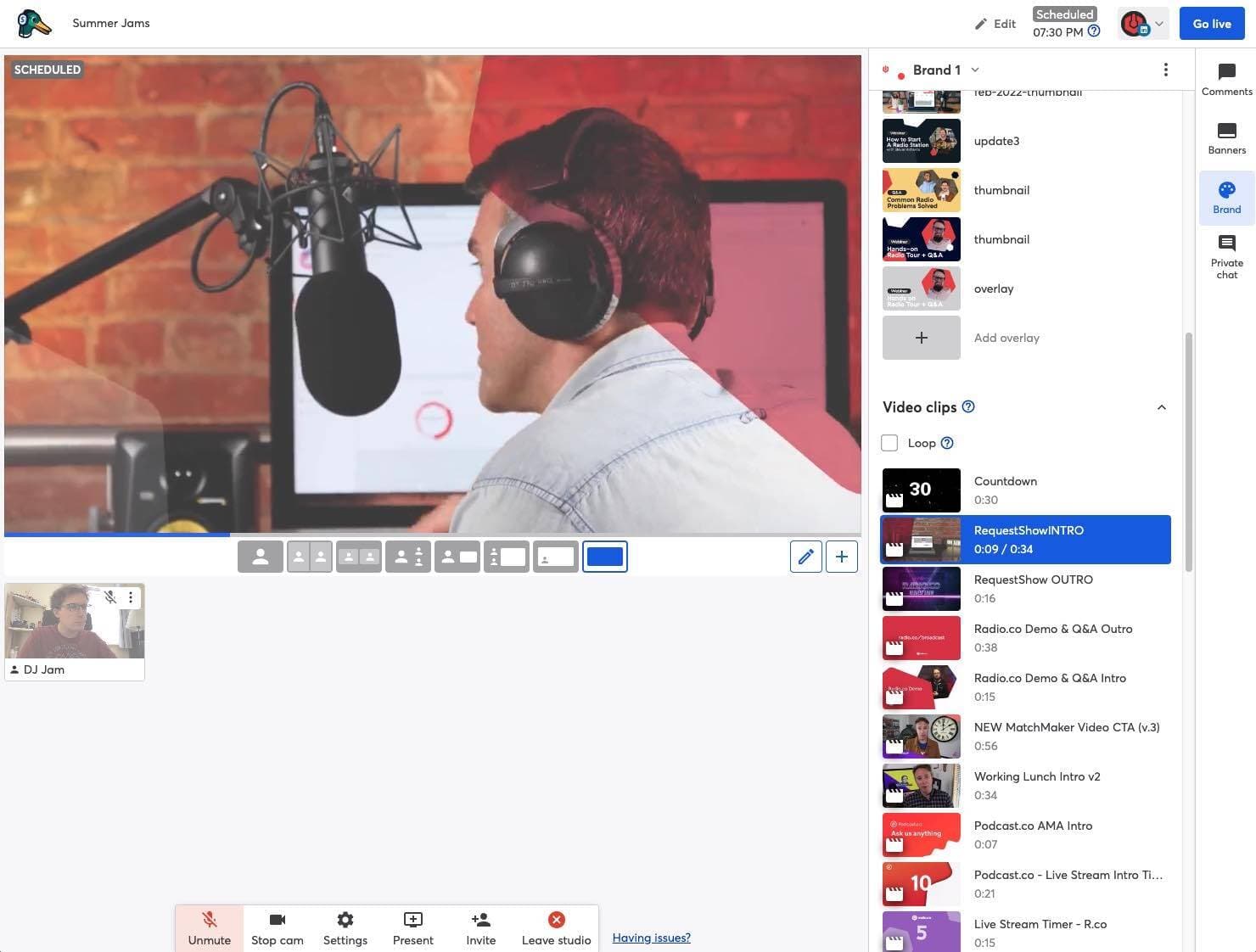Open the Brand panel three-dot menu

[1166, 70]
